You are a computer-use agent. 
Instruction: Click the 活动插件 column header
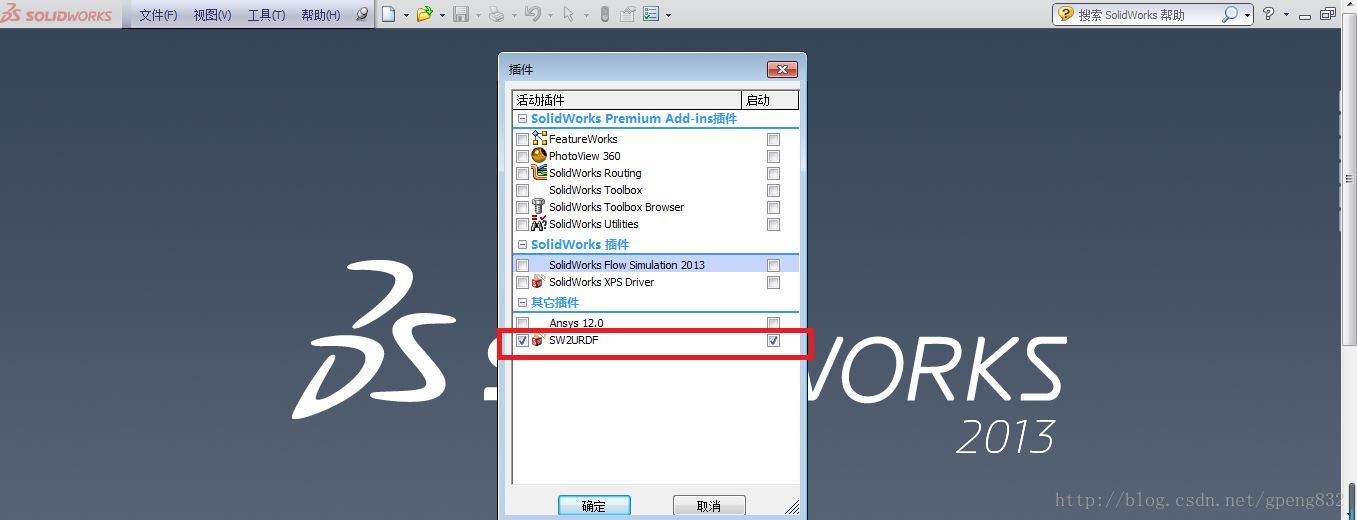(x=627, y=100)
